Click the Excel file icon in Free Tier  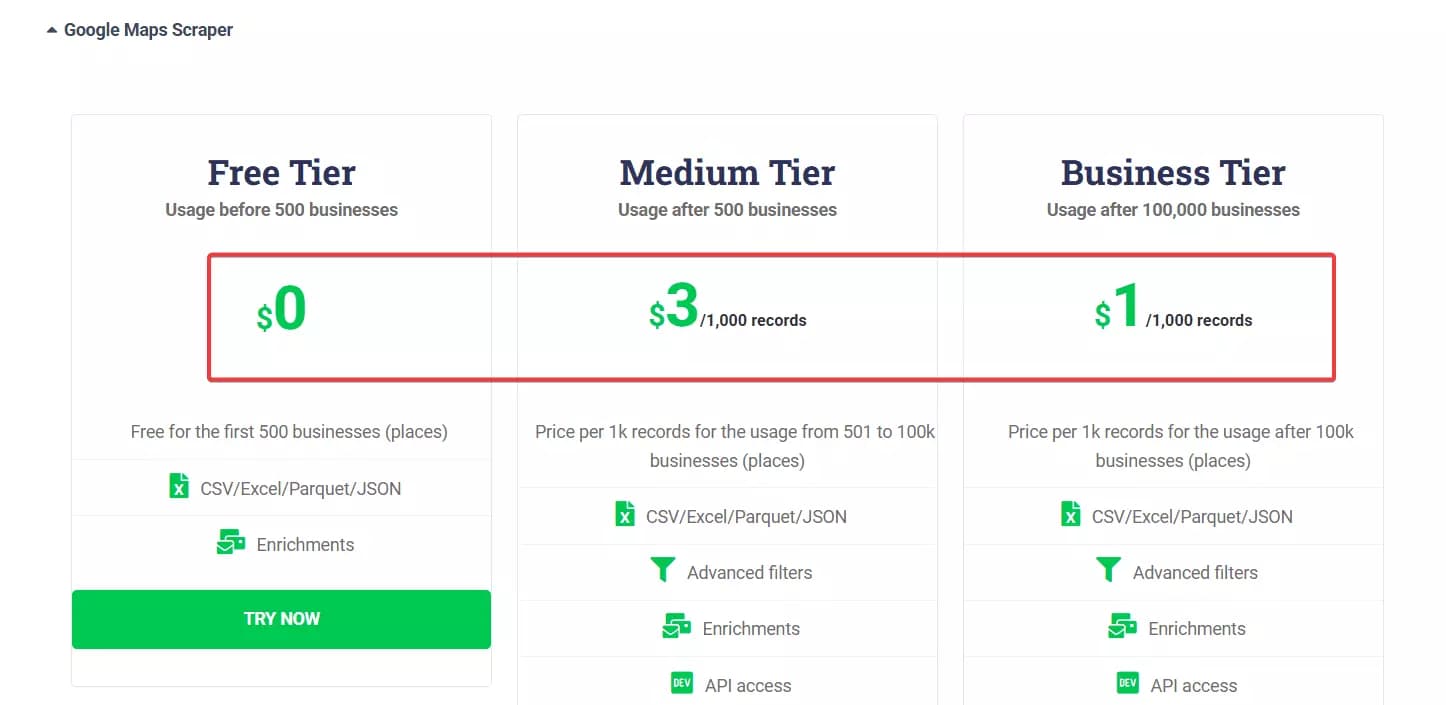pyautogui.click(x=178, y=488)
